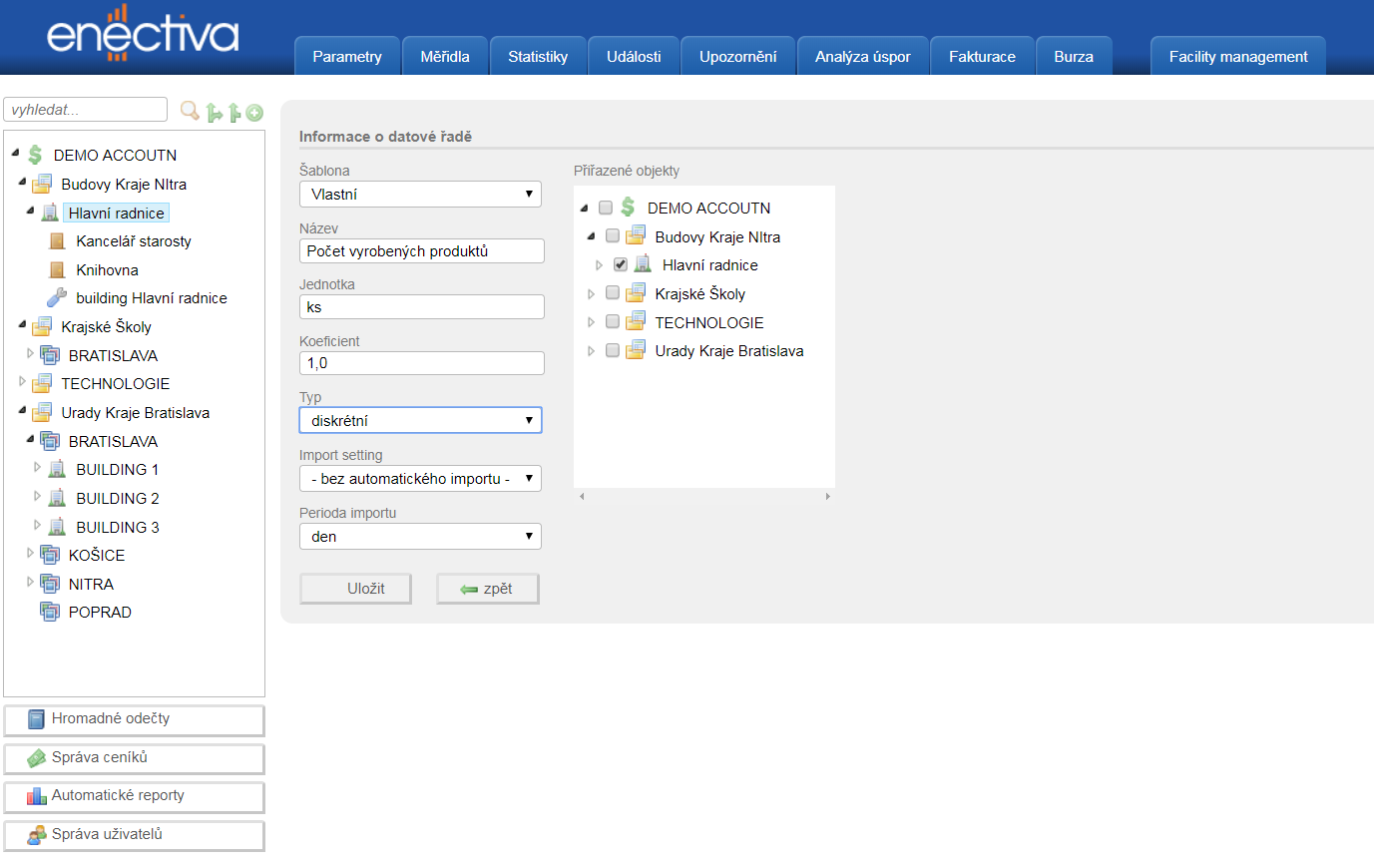The height and width of the screenshot is (868, 1374).
Task: Click the zpět back button
Action: [x=487, y=589]
